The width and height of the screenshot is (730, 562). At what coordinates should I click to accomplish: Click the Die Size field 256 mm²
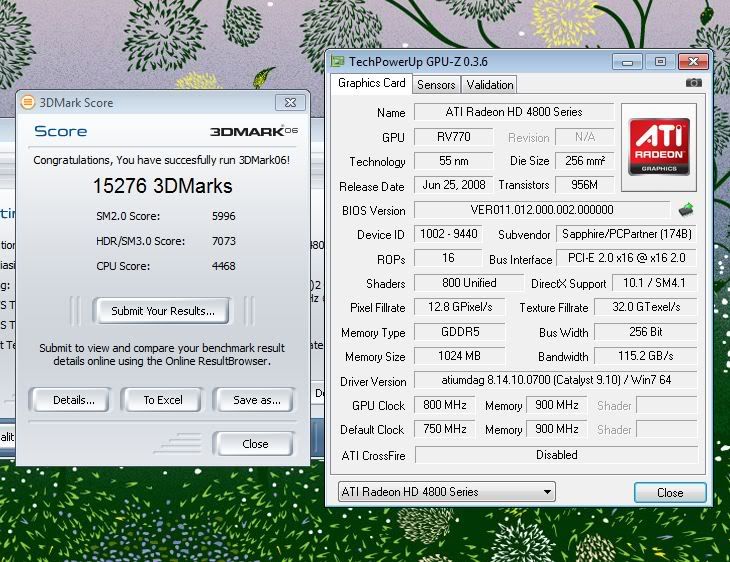click(x=585, y=161)
